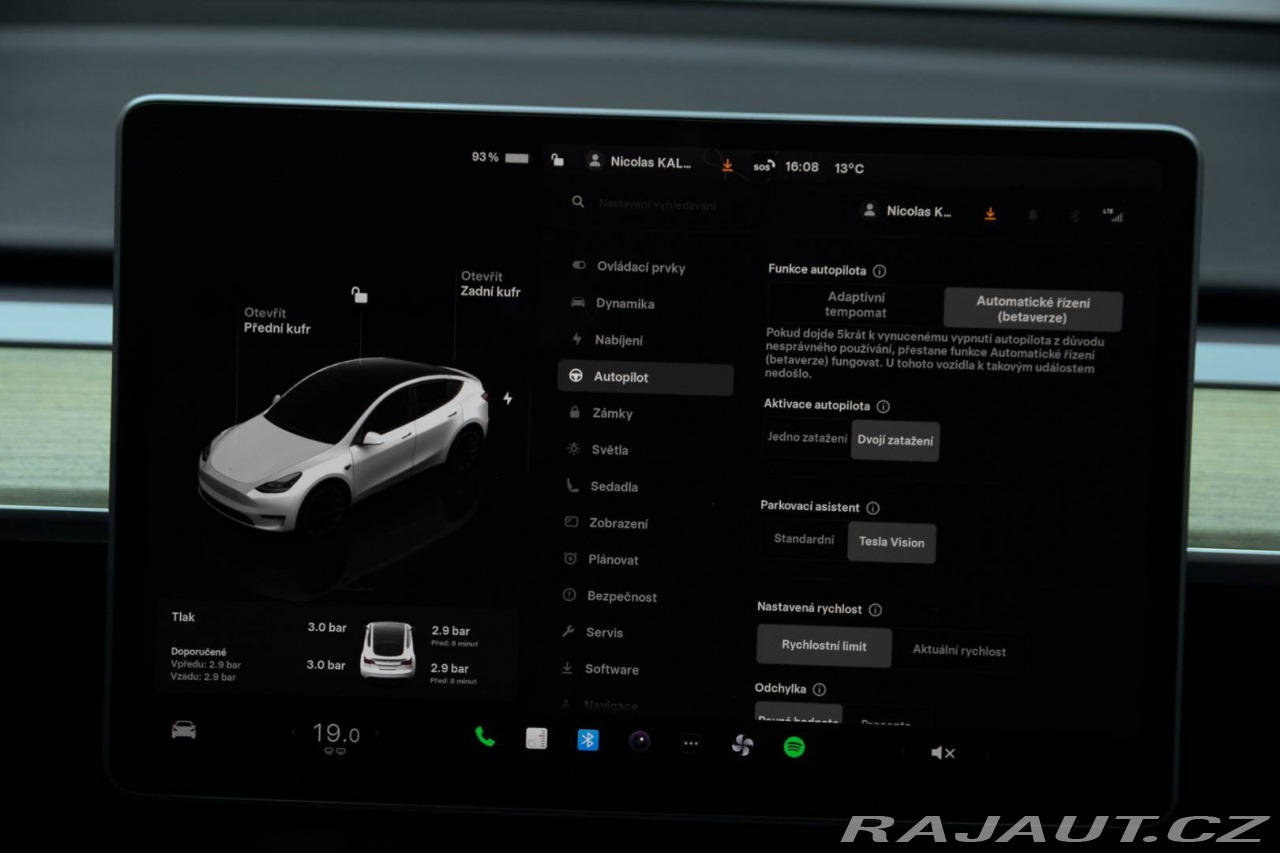Switch parking assistant to Standardní

coord(804,540)
